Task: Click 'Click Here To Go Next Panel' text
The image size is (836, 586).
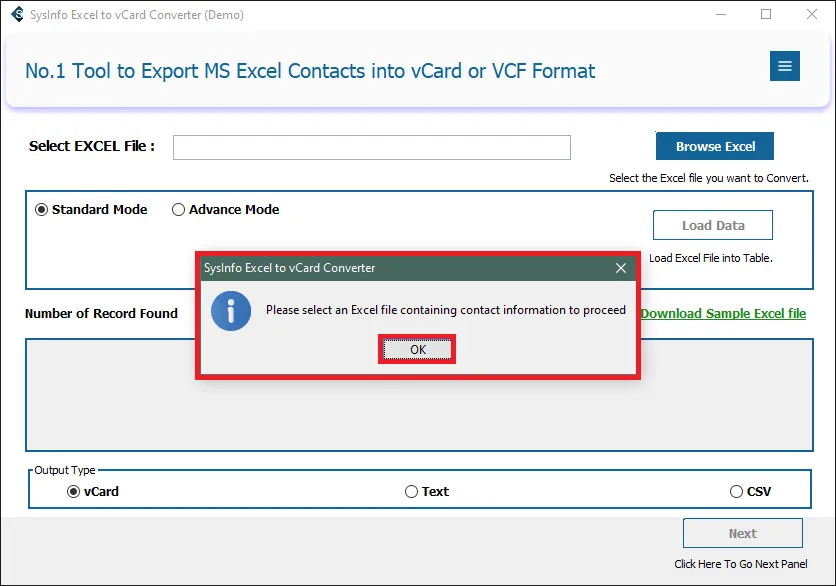Action: tap(741, 564)
